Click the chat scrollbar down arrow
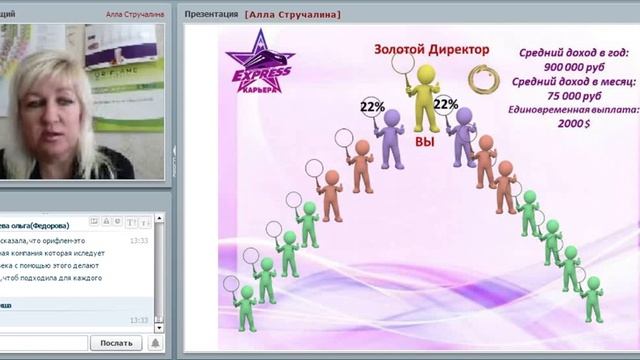This screenshot has height=360, width=640. (x=159, y=327)
